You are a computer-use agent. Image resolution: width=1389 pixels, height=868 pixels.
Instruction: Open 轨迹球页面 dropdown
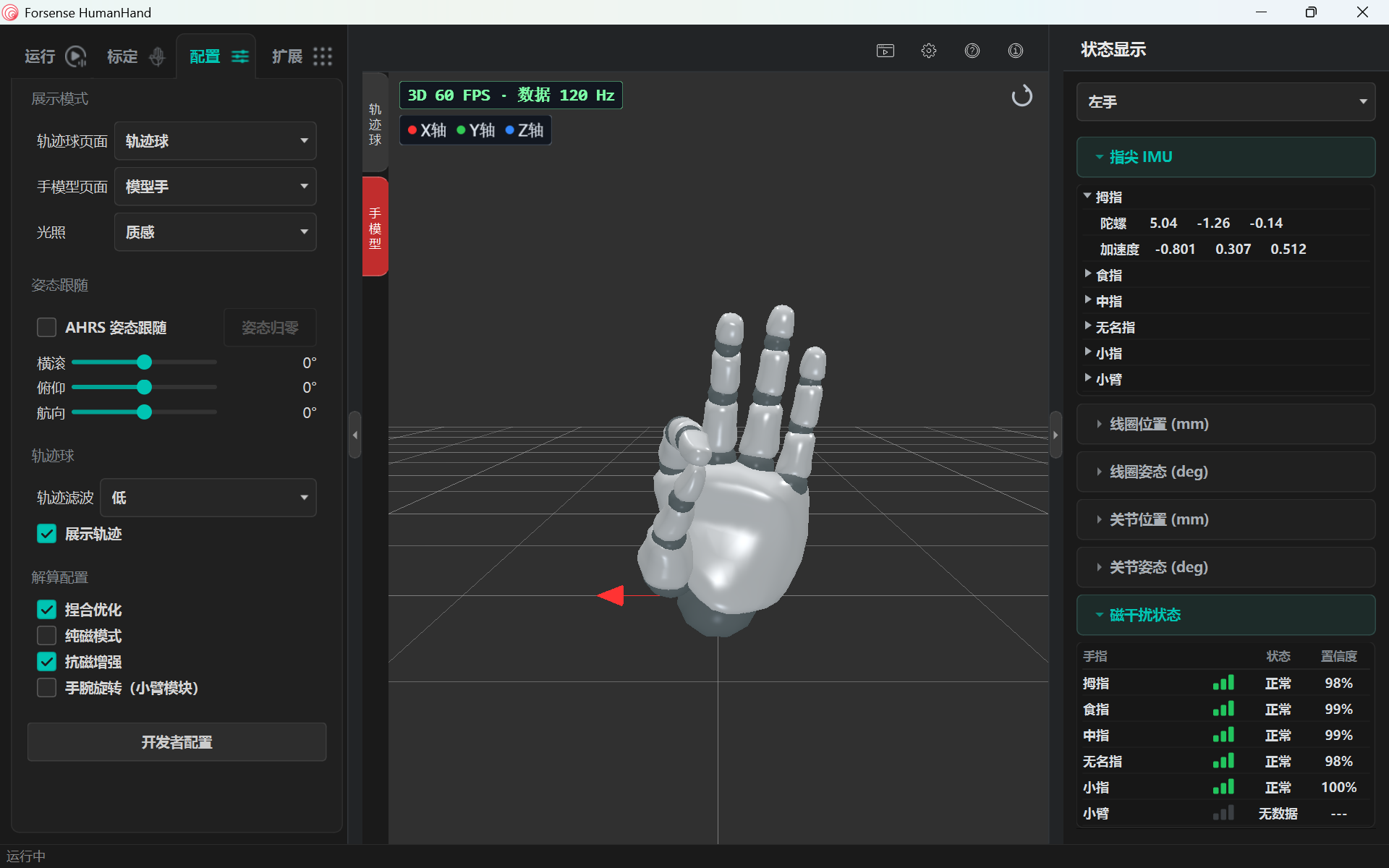216,141
